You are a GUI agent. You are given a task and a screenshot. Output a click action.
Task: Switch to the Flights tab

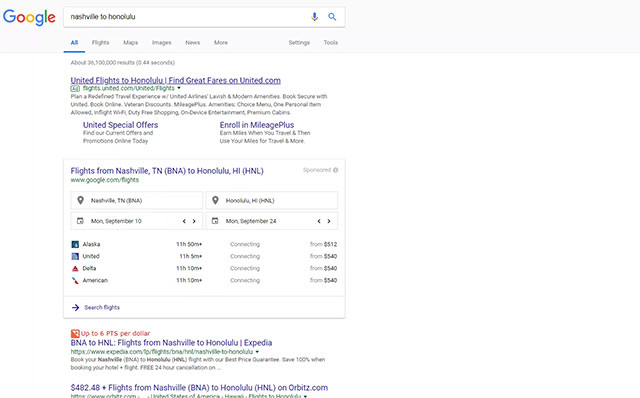click(100, 42)
